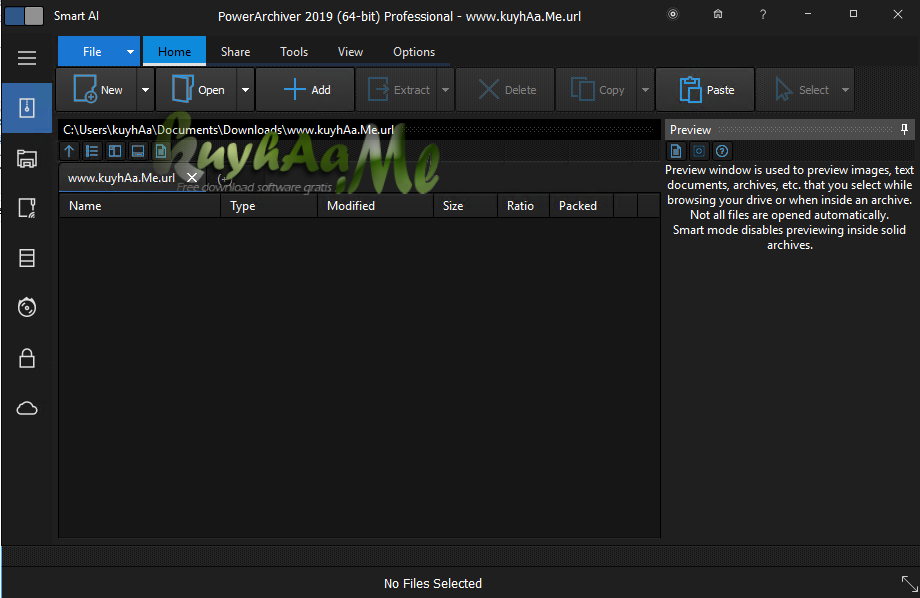Click the window grip in the bottom corner
The image size is (920, 598).
point(909,583)
